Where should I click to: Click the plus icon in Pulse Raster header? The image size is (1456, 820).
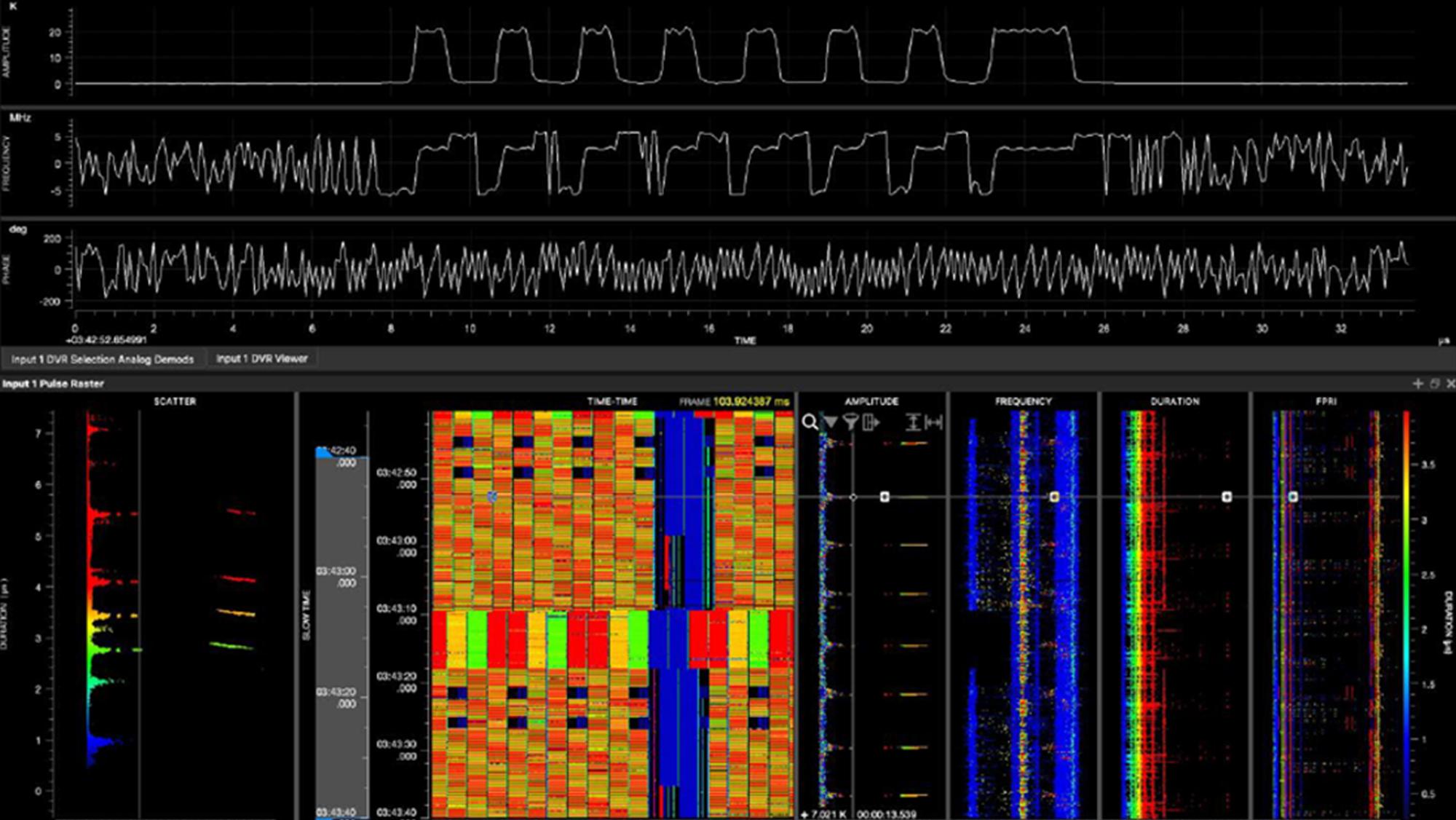(x=1417, y=383)
